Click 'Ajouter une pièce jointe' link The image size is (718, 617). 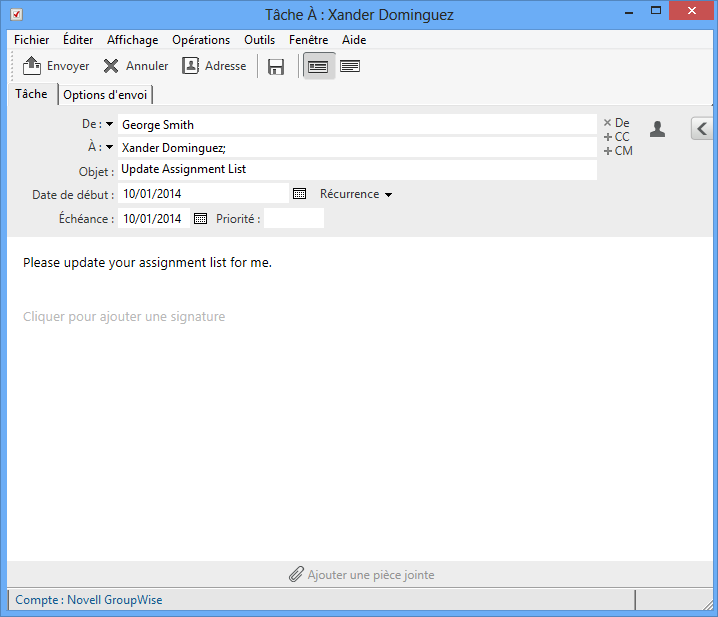(x=371, y=575)
